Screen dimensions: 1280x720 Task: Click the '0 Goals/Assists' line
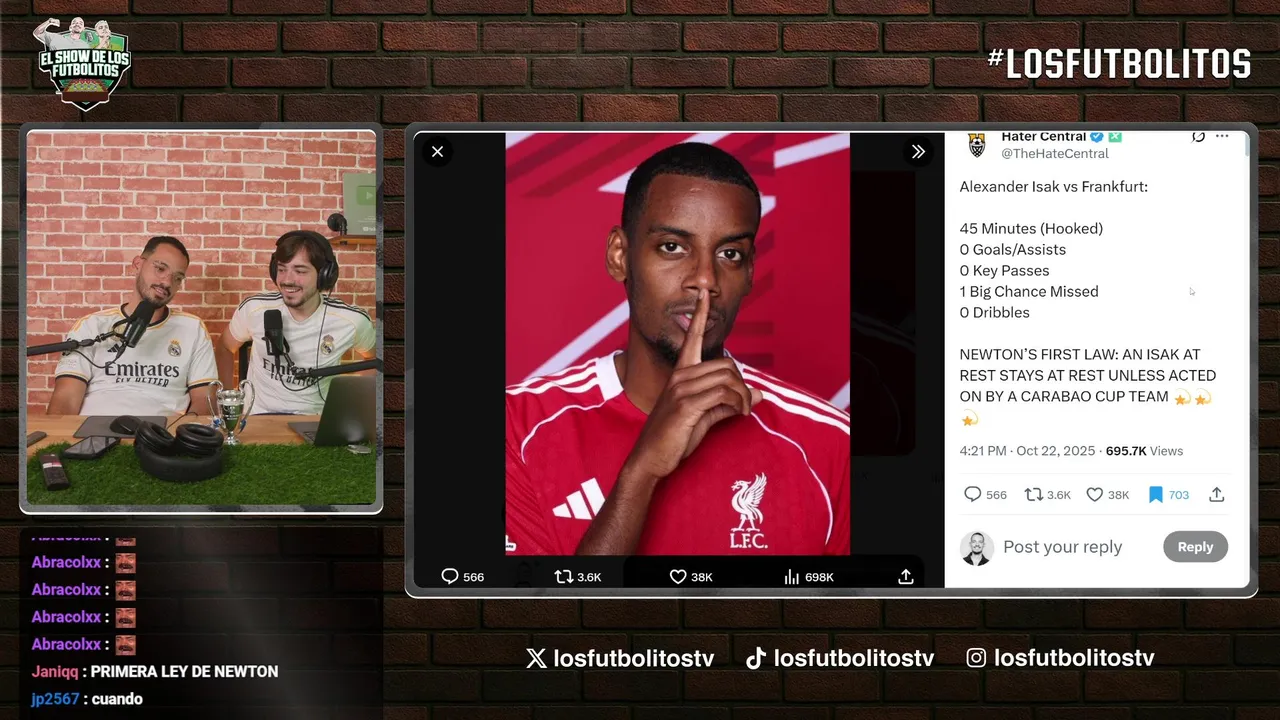click(x=1012, y=250)
